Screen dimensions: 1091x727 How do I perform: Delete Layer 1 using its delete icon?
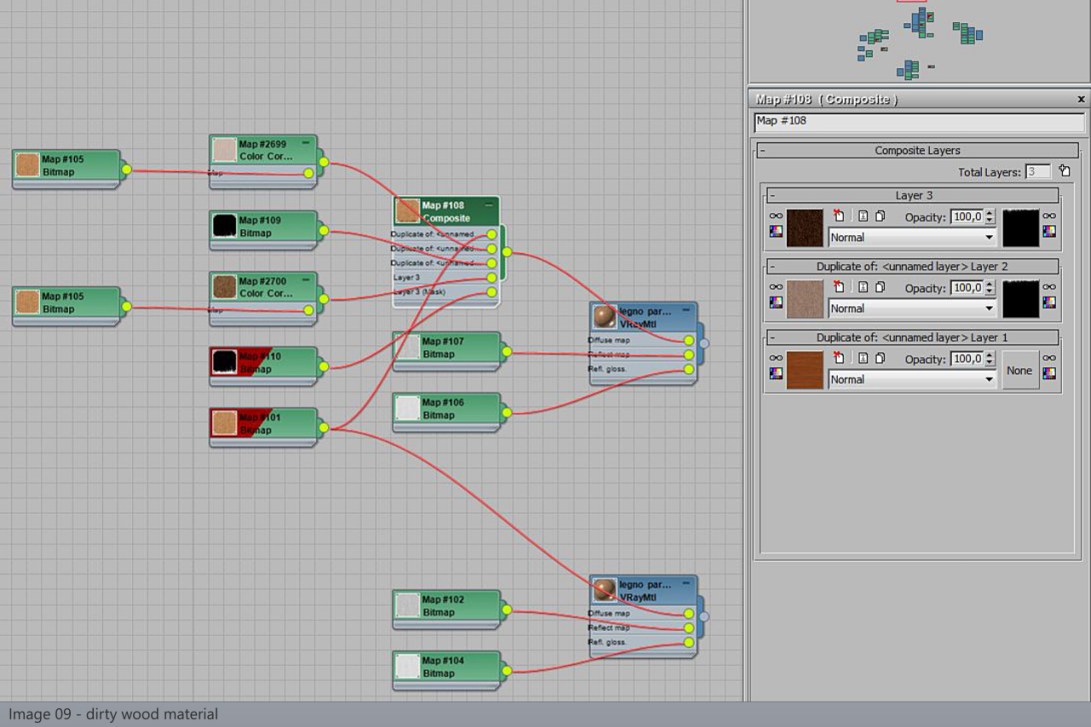[x=839, y=358]
